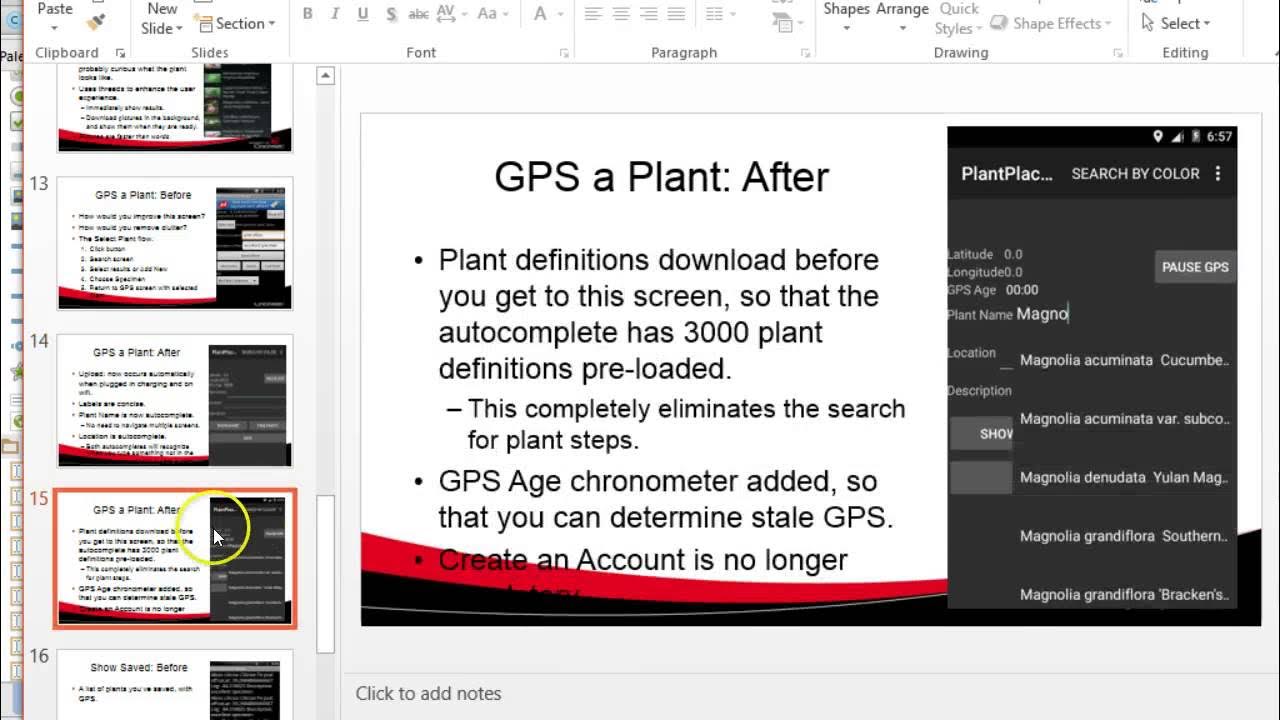Click 'Click to add notes' field
Screen dimensions: 1280x720
pyautogui.click(x=428, y=693)
